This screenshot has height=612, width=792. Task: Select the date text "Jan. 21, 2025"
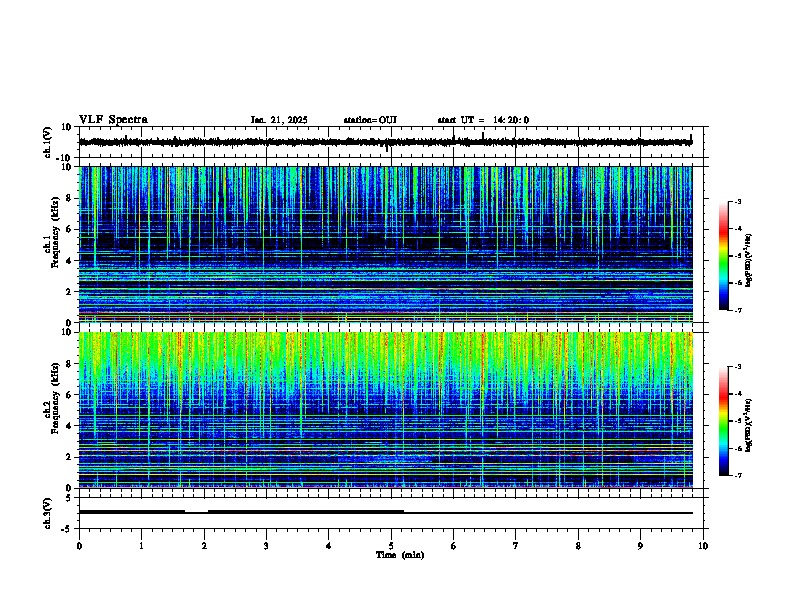[x=279, y=120]
